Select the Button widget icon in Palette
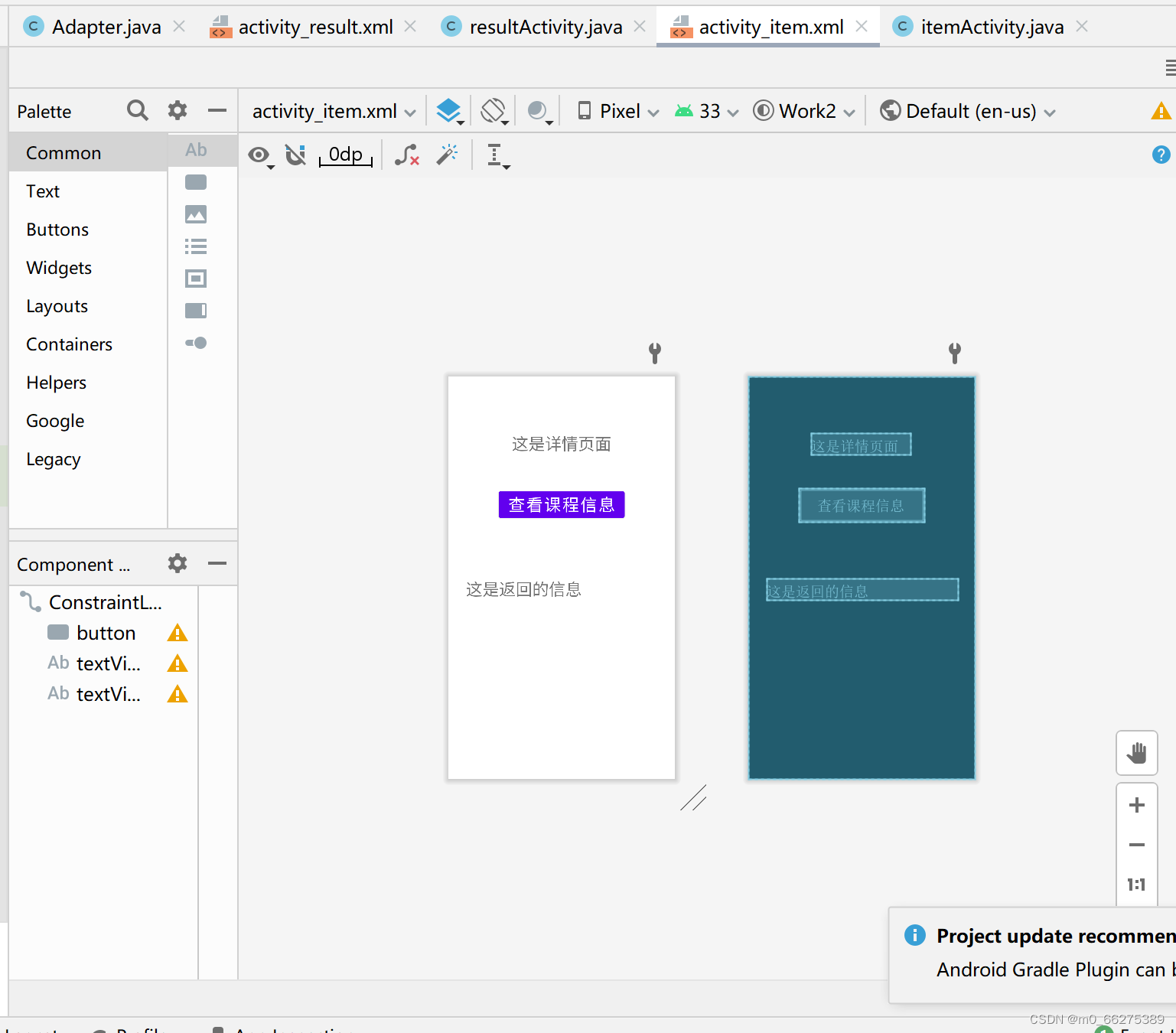The height and width of the screenshot is (1033, 1176). tap(195, 182)
